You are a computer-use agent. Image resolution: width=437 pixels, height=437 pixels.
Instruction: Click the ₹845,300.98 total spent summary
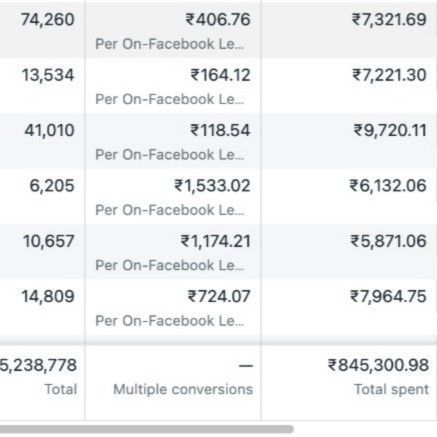(378, 365)
